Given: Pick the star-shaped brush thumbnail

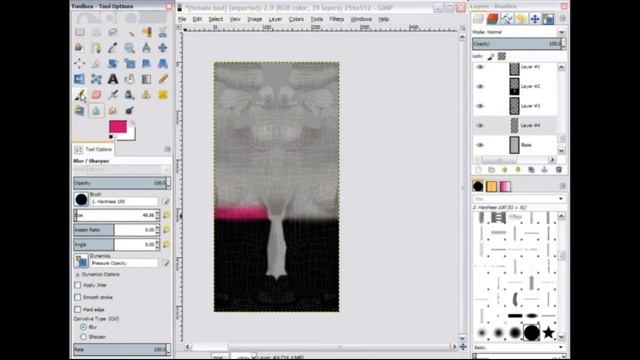Looking at the screenshot, I should (548, 333).
